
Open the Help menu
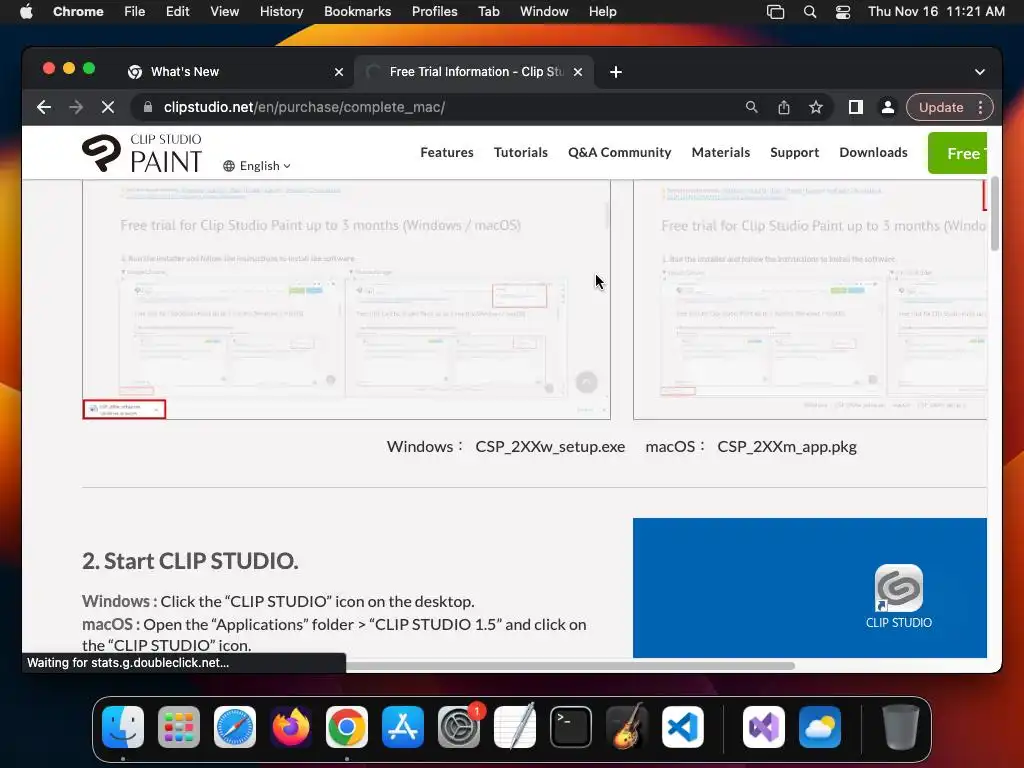[602, 11]
